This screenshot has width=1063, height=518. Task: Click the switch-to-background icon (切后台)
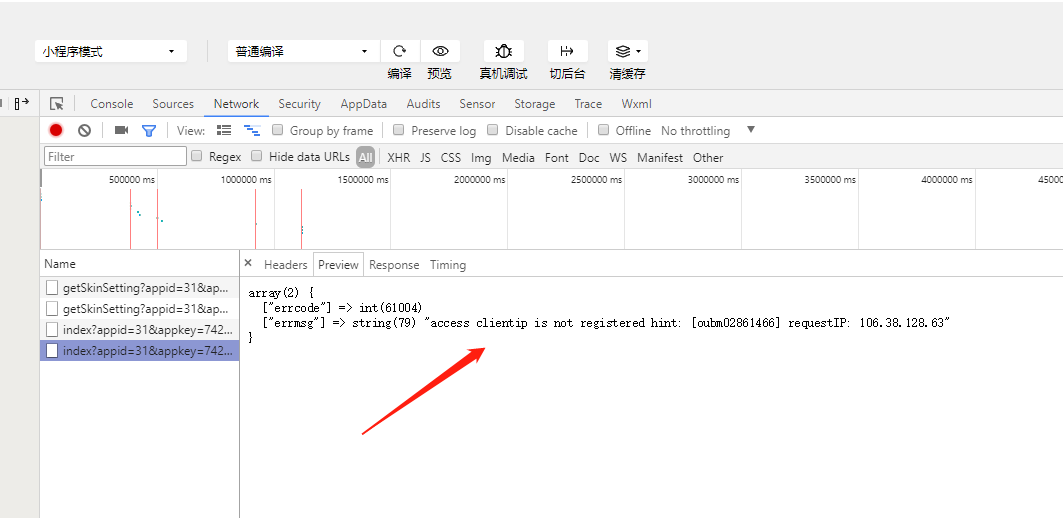point(567,51)
